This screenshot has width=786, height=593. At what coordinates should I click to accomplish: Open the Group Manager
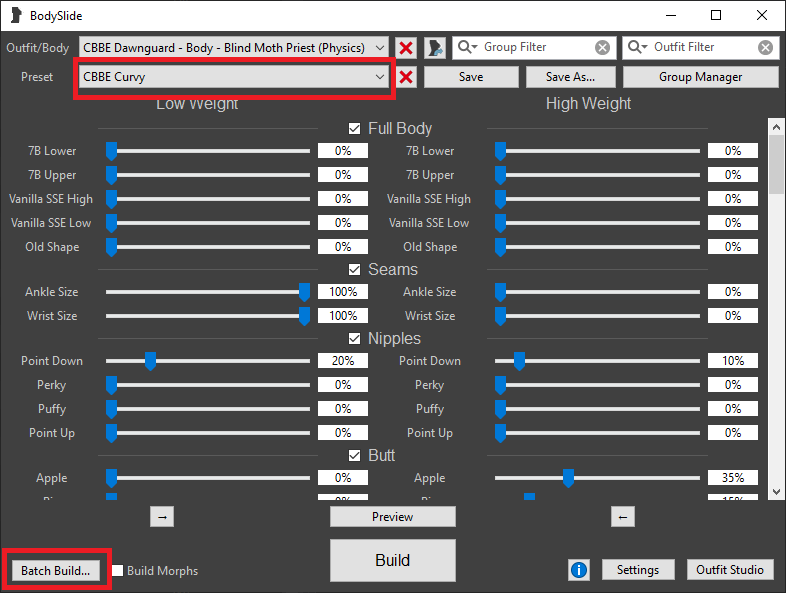click(x=700, y=77)
